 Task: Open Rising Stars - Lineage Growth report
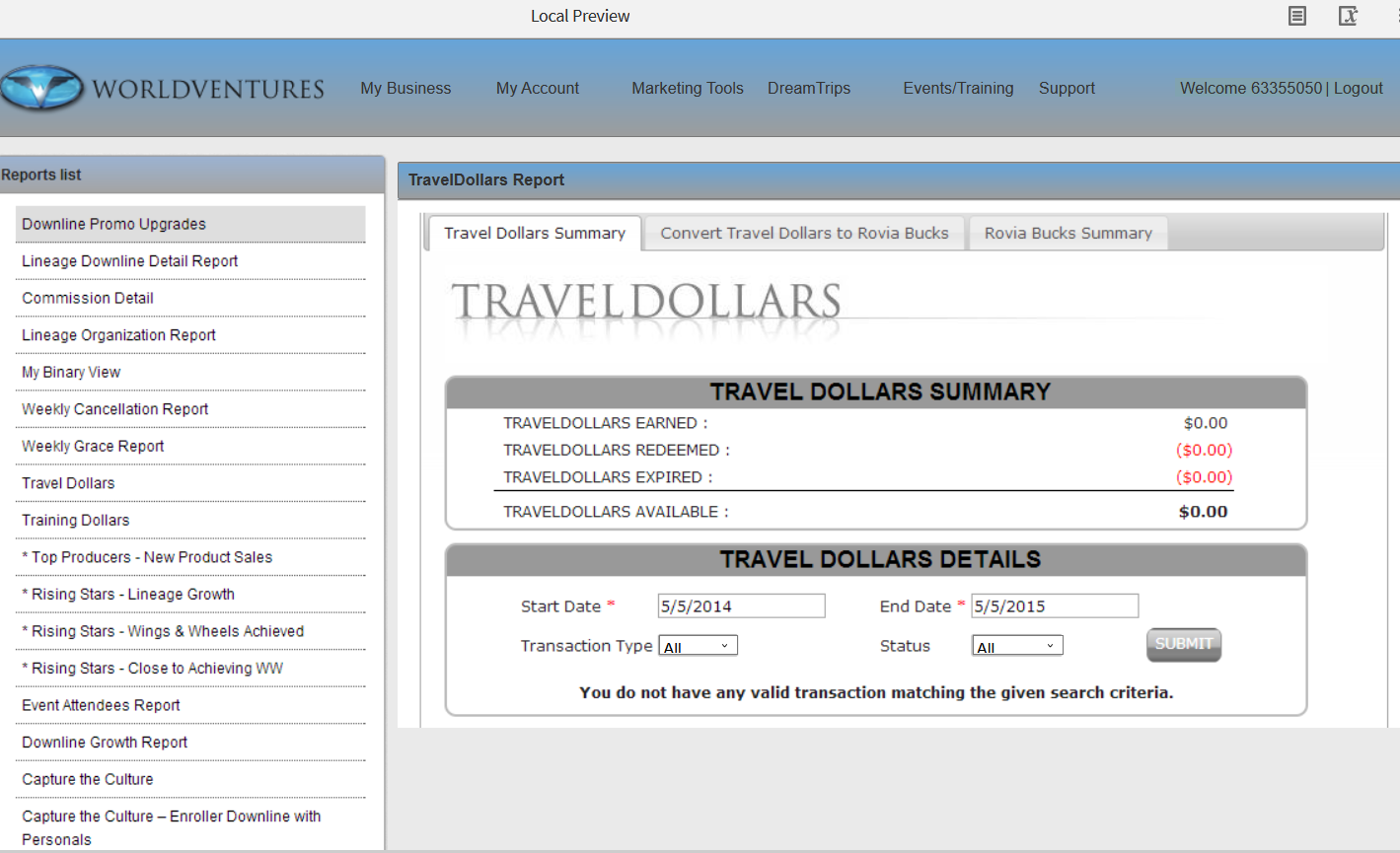[x=190, y=594]
